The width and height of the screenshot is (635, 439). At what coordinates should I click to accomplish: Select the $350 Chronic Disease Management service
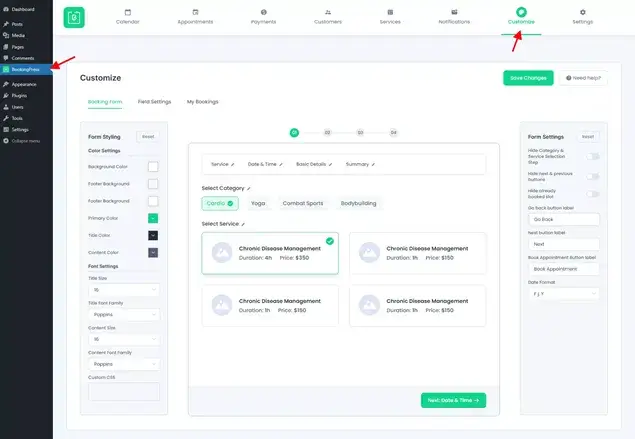pos(270,253)
